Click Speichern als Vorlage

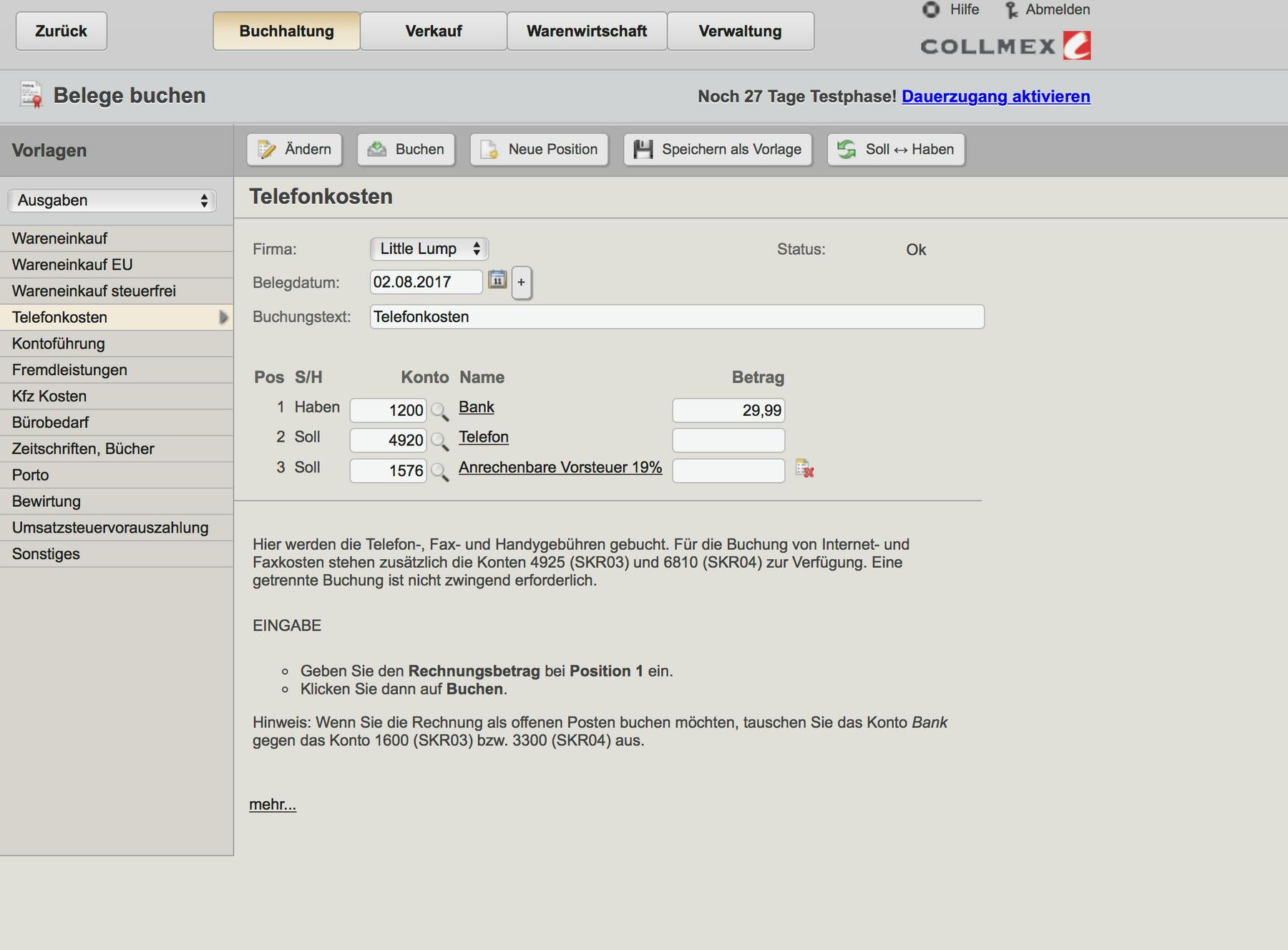pos(718,150)
